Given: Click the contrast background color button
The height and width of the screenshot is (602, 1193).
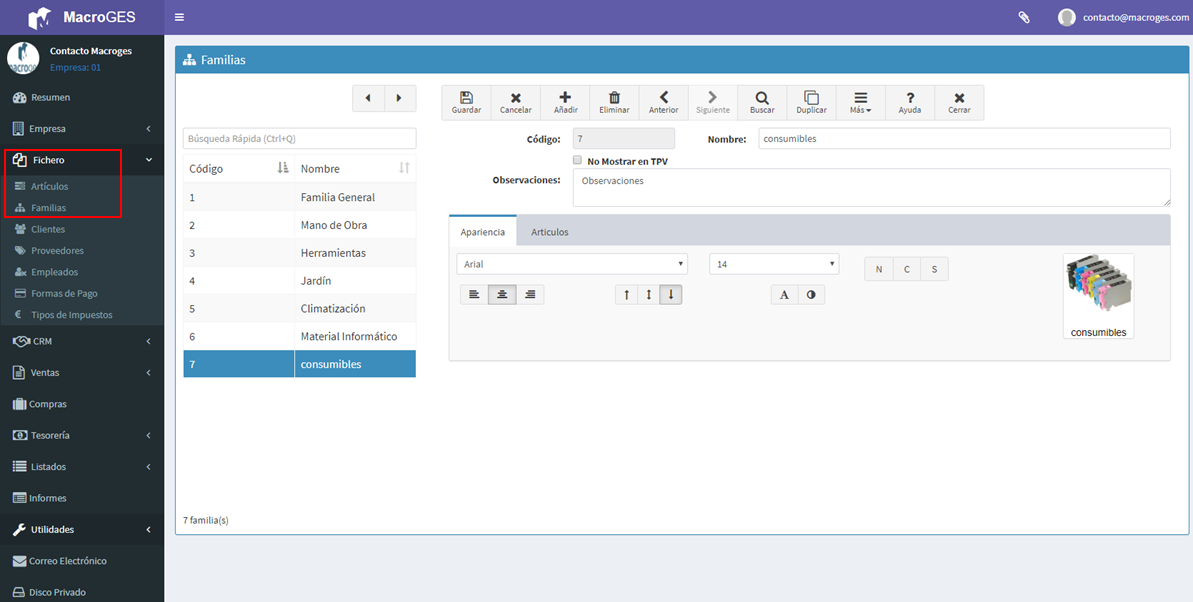Looking at the screenshot, I should pyautogui.click(x=811, y=295).
